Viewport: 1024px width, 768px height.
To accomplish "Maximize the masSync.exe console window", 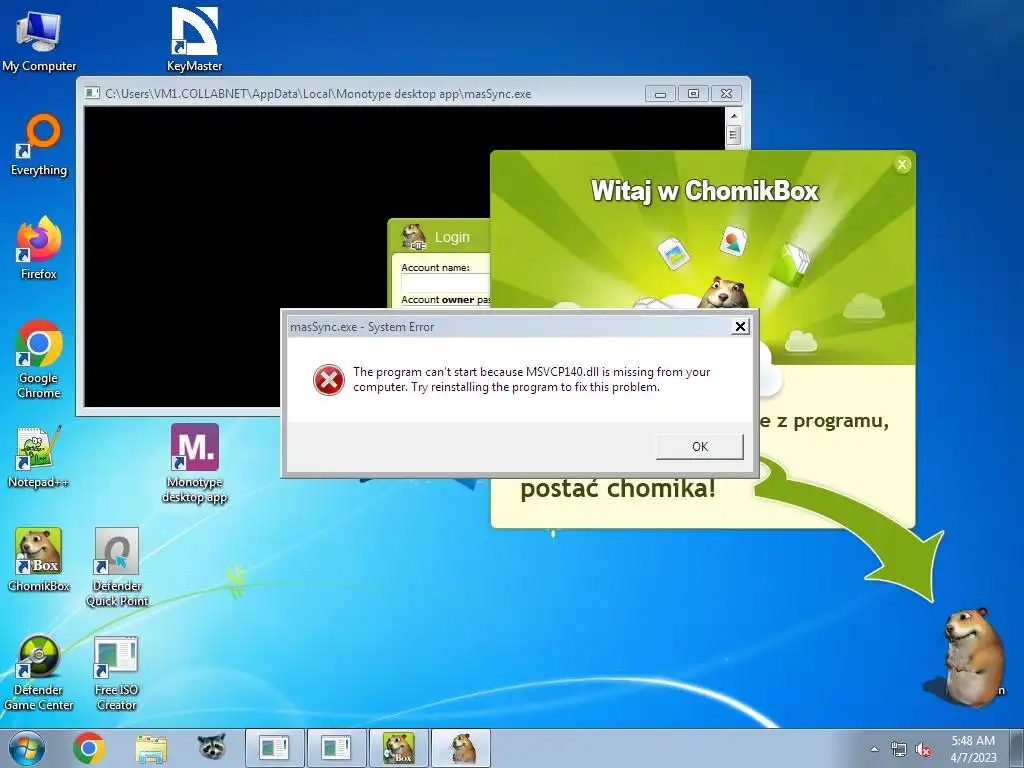I will [x=694, y=94].
